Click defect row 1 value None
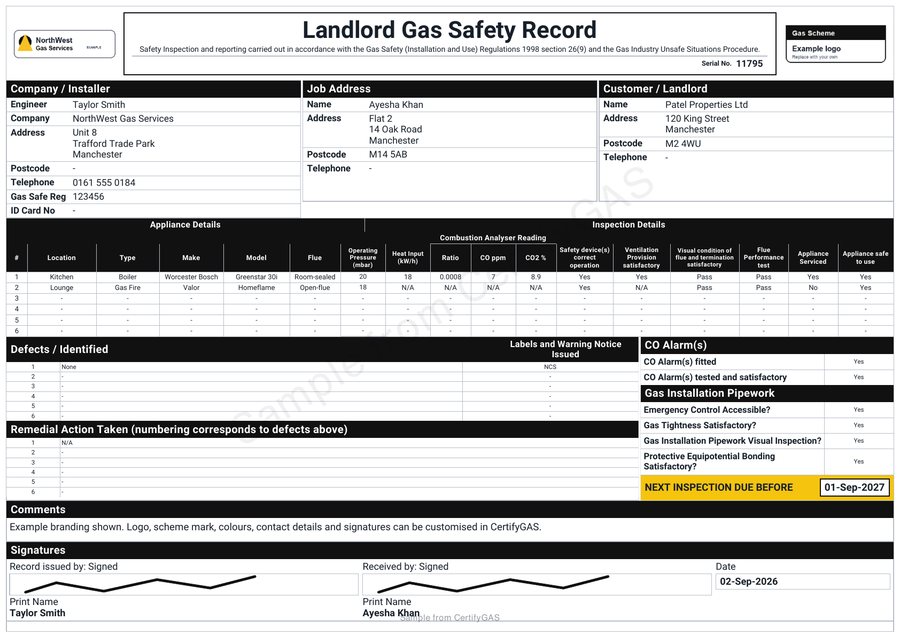Screen dimensions: 900x636 pyautogui.click(x=69, y=367)
